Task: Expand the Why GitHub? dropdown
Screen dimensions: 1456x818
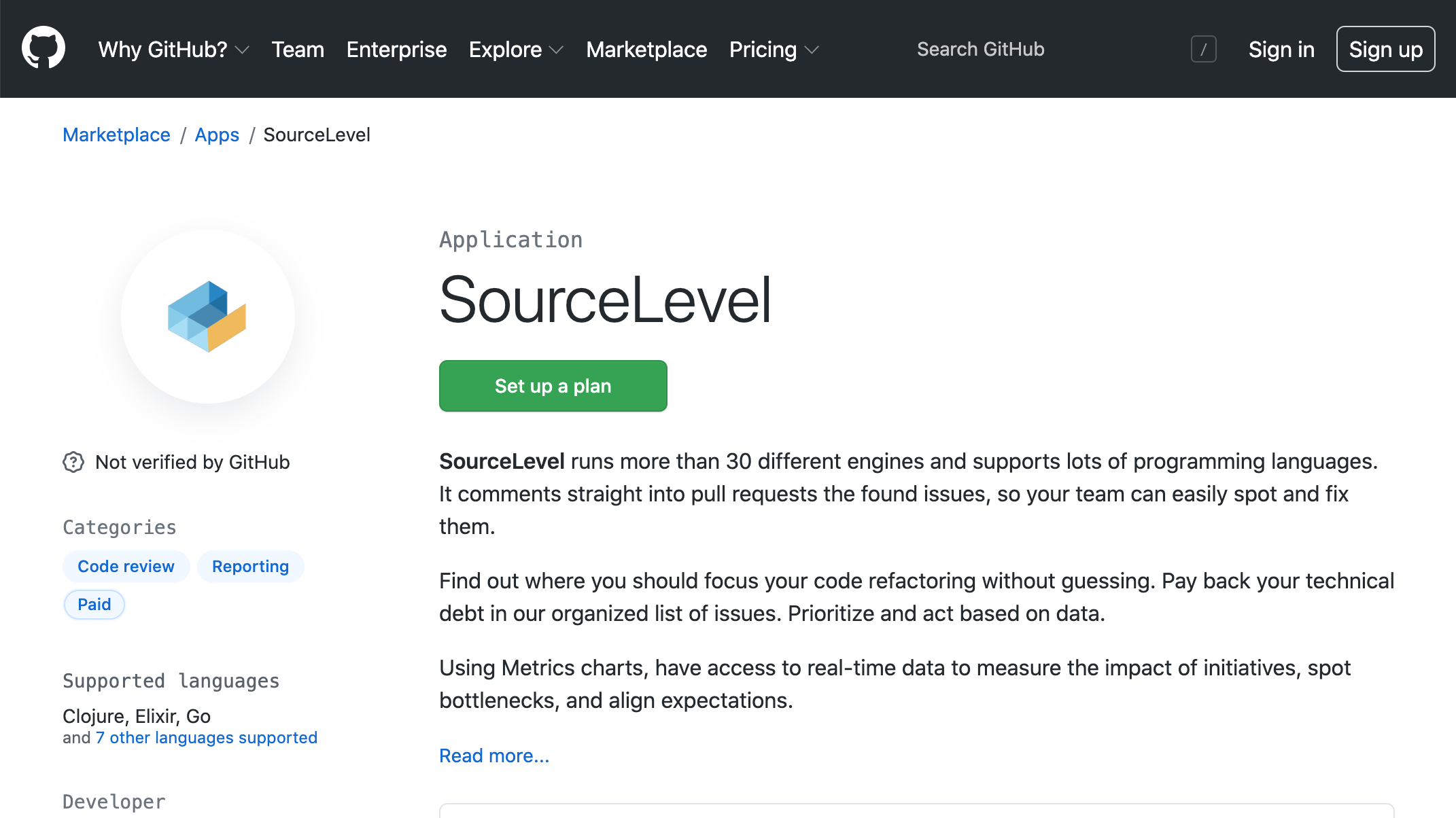Action: tap(174, 50)
